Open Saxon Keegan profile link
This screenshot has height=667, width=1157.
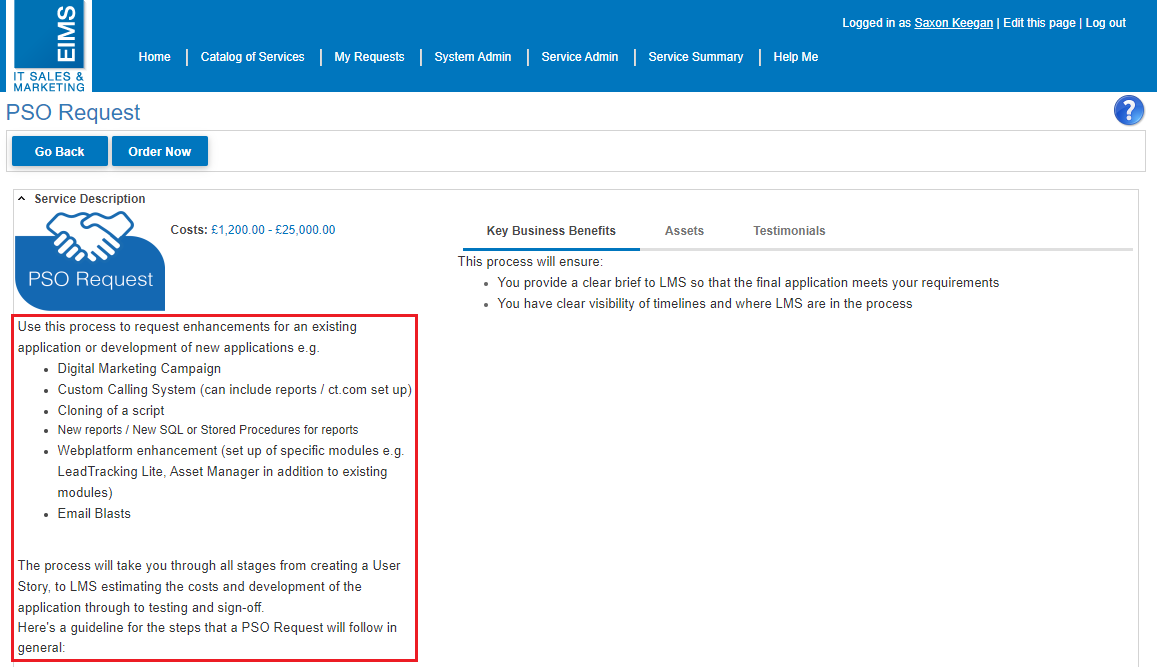point(953,23)
